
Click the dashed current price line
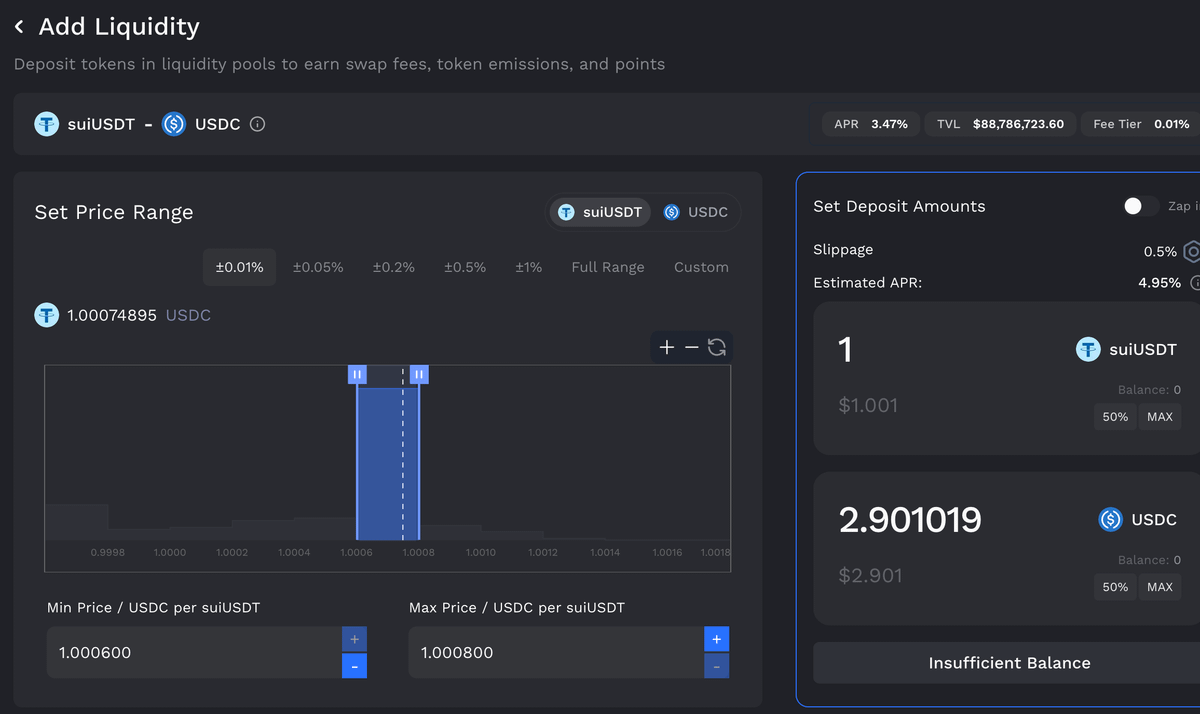[x=403, y=455]
